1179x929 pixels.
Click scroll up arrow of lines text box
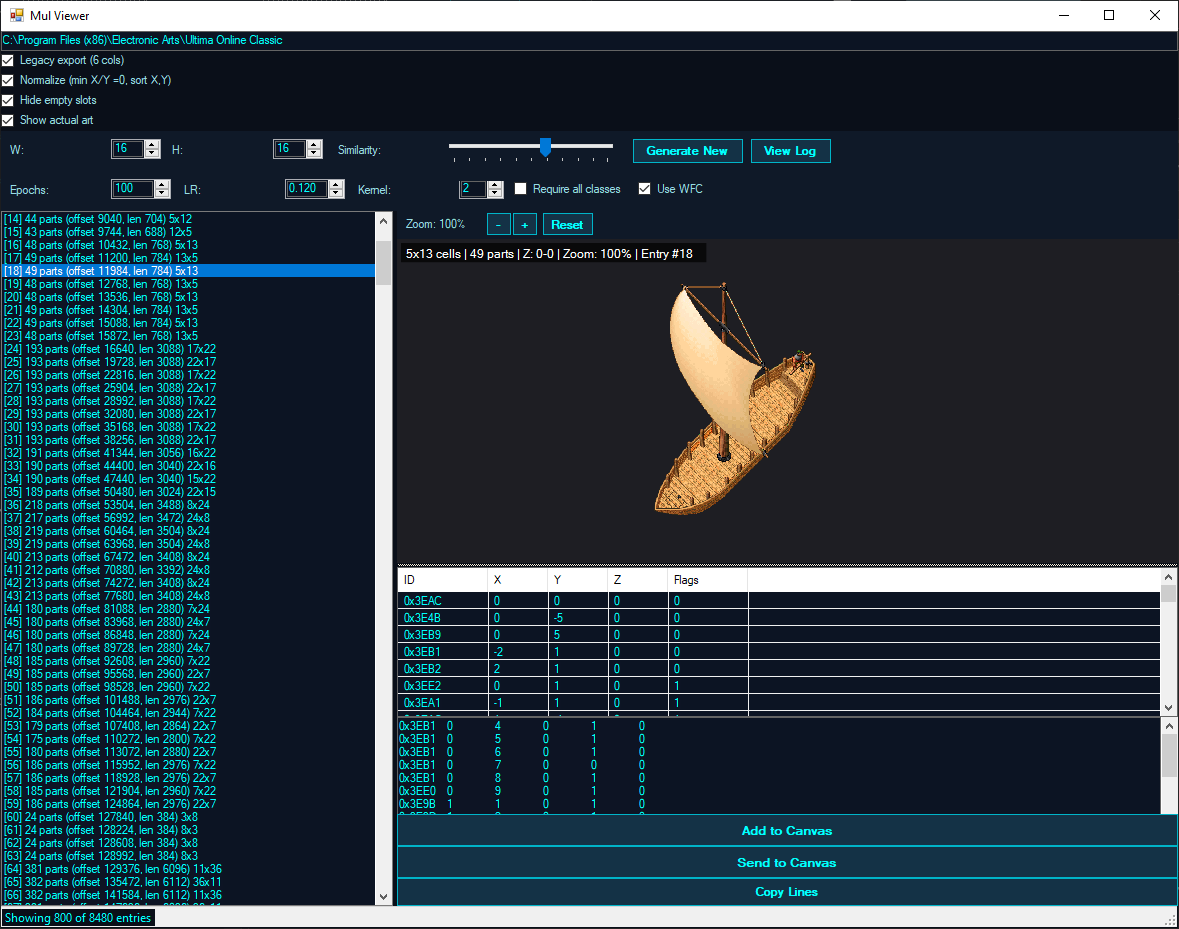click(x=1168, y=726)
